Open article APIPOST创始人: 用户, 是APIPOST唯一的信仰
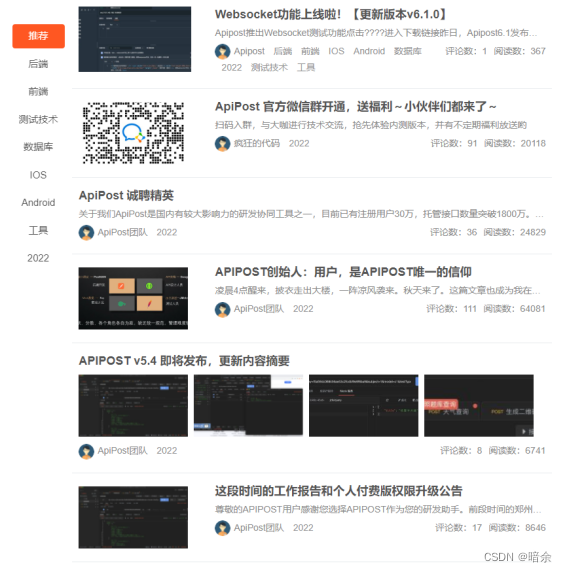This screenshot has height=572, width=567. click(343, 272)
